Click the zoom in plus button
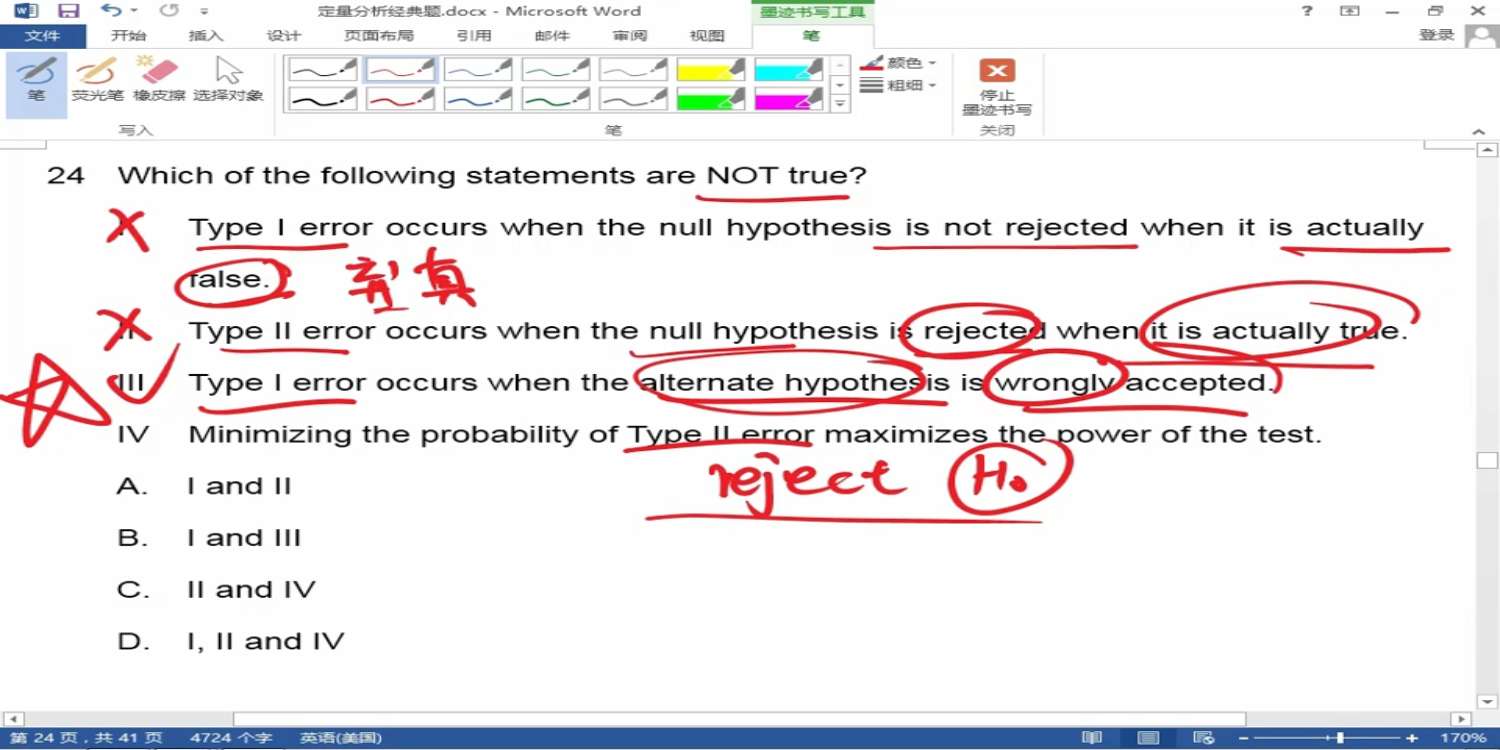The height and width of the screenshot is (750, 1500). 1412,738
